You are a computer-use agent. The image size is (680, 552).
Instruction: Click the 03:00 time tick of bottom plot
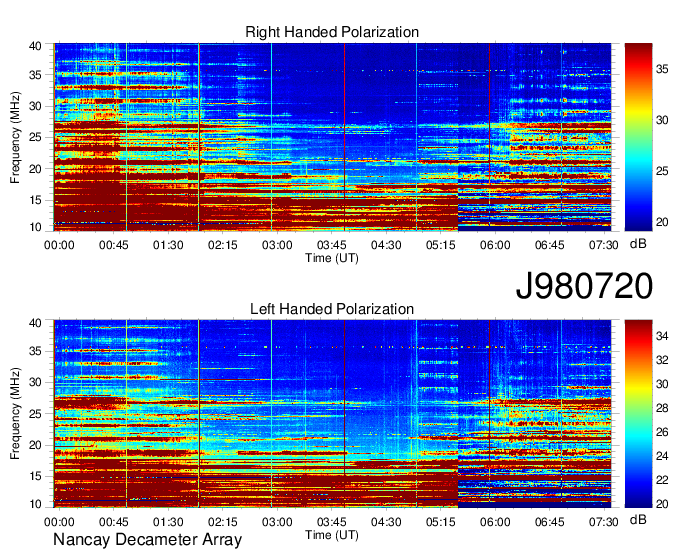pyautogui.click(x=277, y=522)
